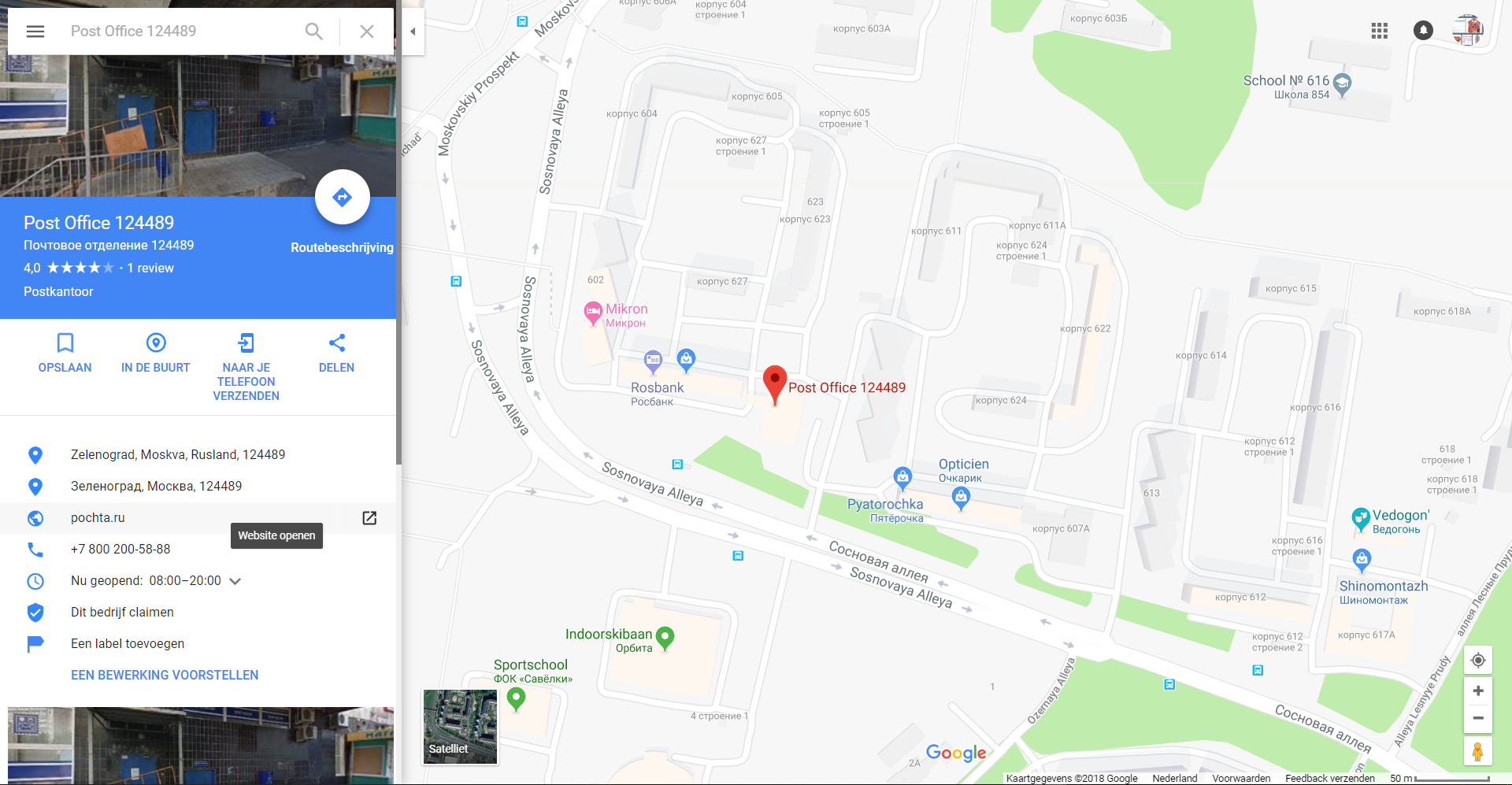Collapse the side panel arrow
The image size is (1512, 785).
pyautogui.click(x=413, y=31)
